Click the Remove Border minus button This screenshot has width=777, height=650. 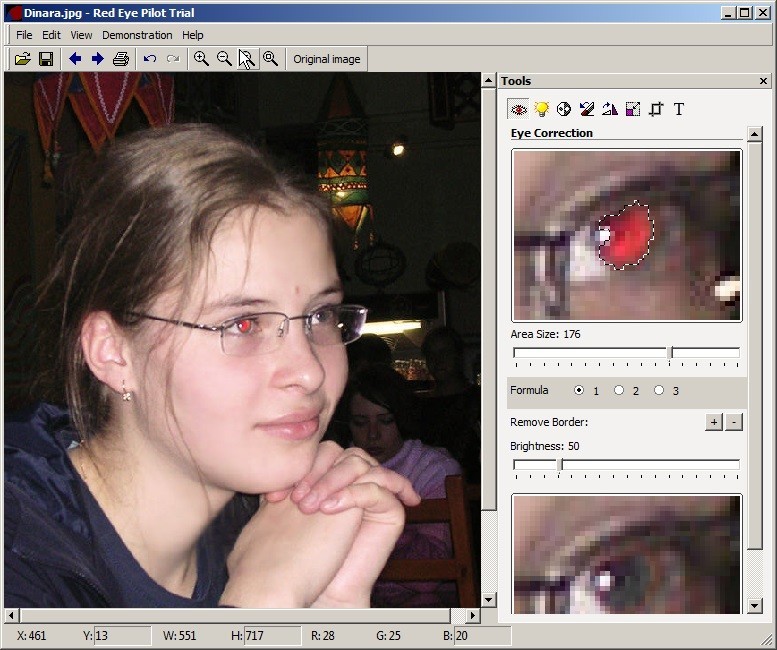(734, 422)
